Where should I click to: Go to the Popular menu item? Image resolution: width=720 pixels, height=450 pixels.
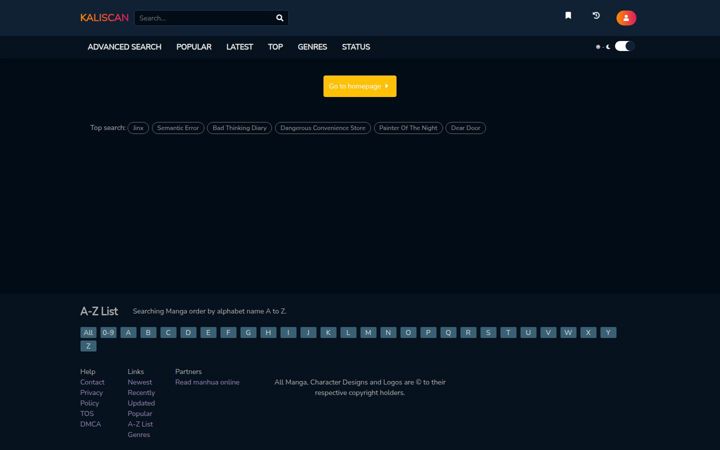pyautogui.click(x=194, y=47)
